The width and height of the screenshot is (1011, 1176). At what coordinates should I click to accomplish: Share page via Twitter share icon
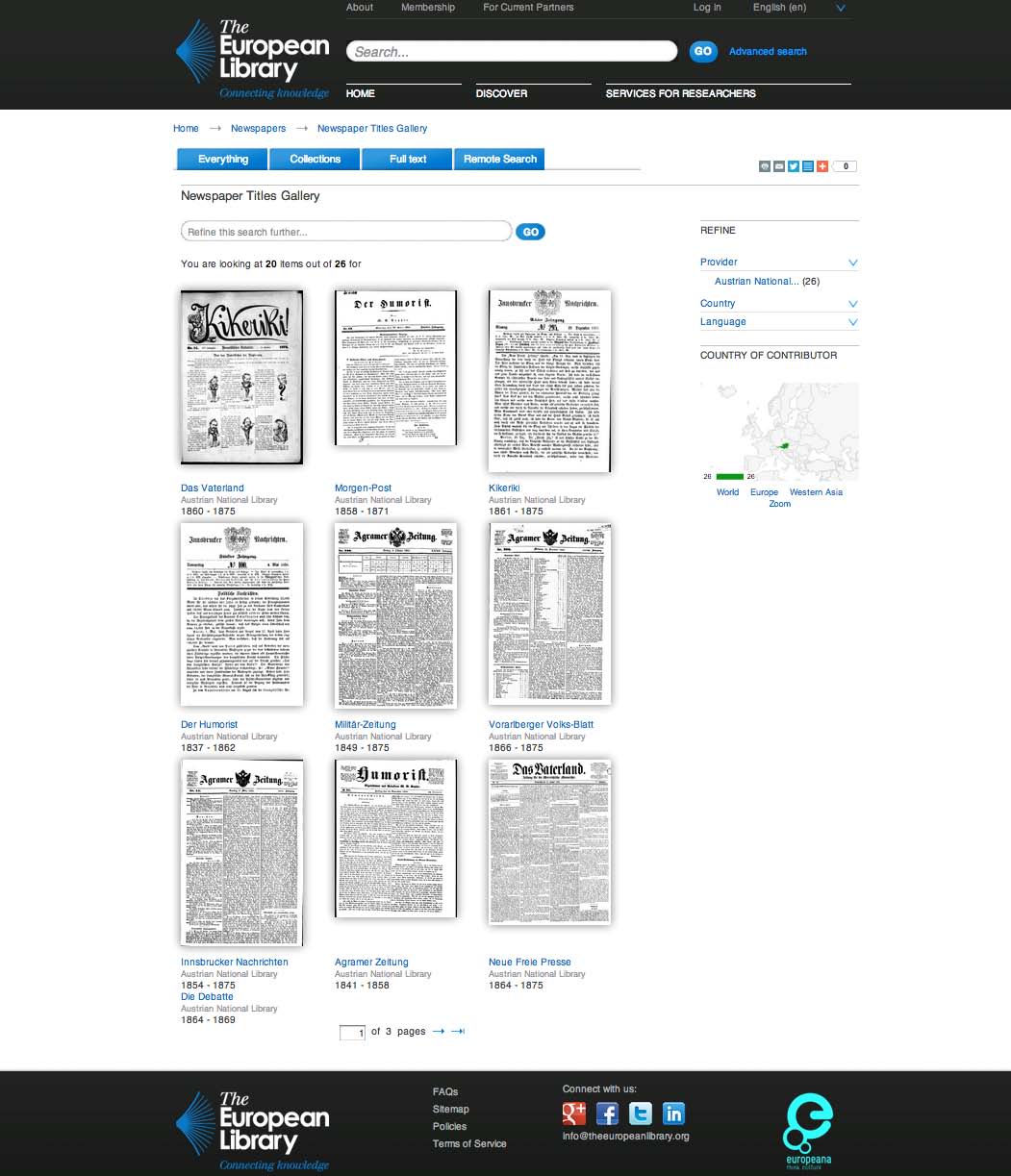[x=794, y=166]
